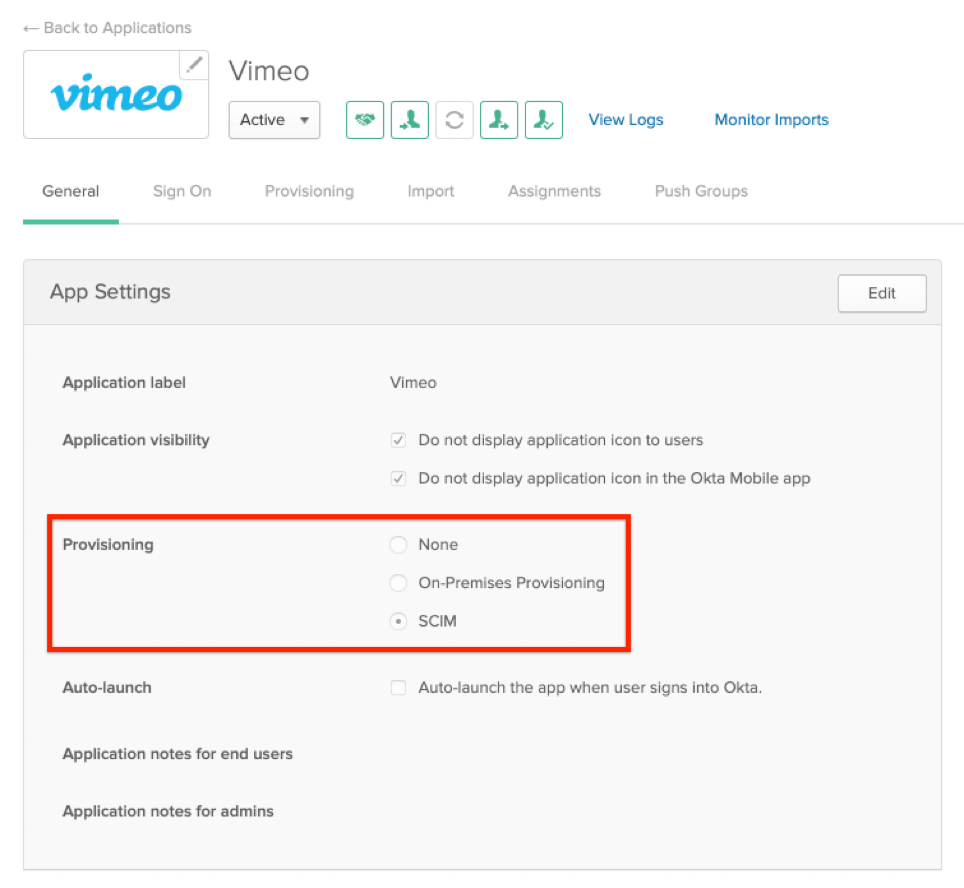Open the View Logs link
Viewport: 964px width, 888px height.
626,120
